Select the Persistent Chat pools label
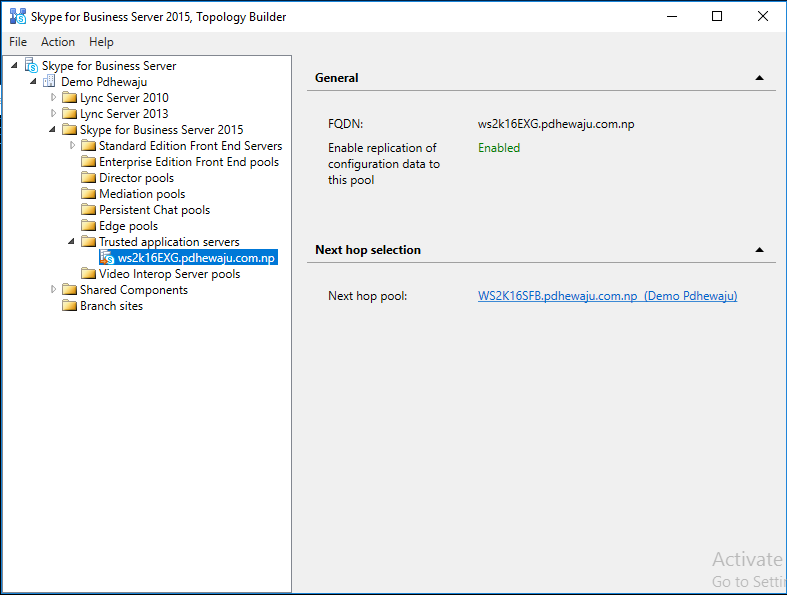The image size is (787, 595). [x=155, y=210]
